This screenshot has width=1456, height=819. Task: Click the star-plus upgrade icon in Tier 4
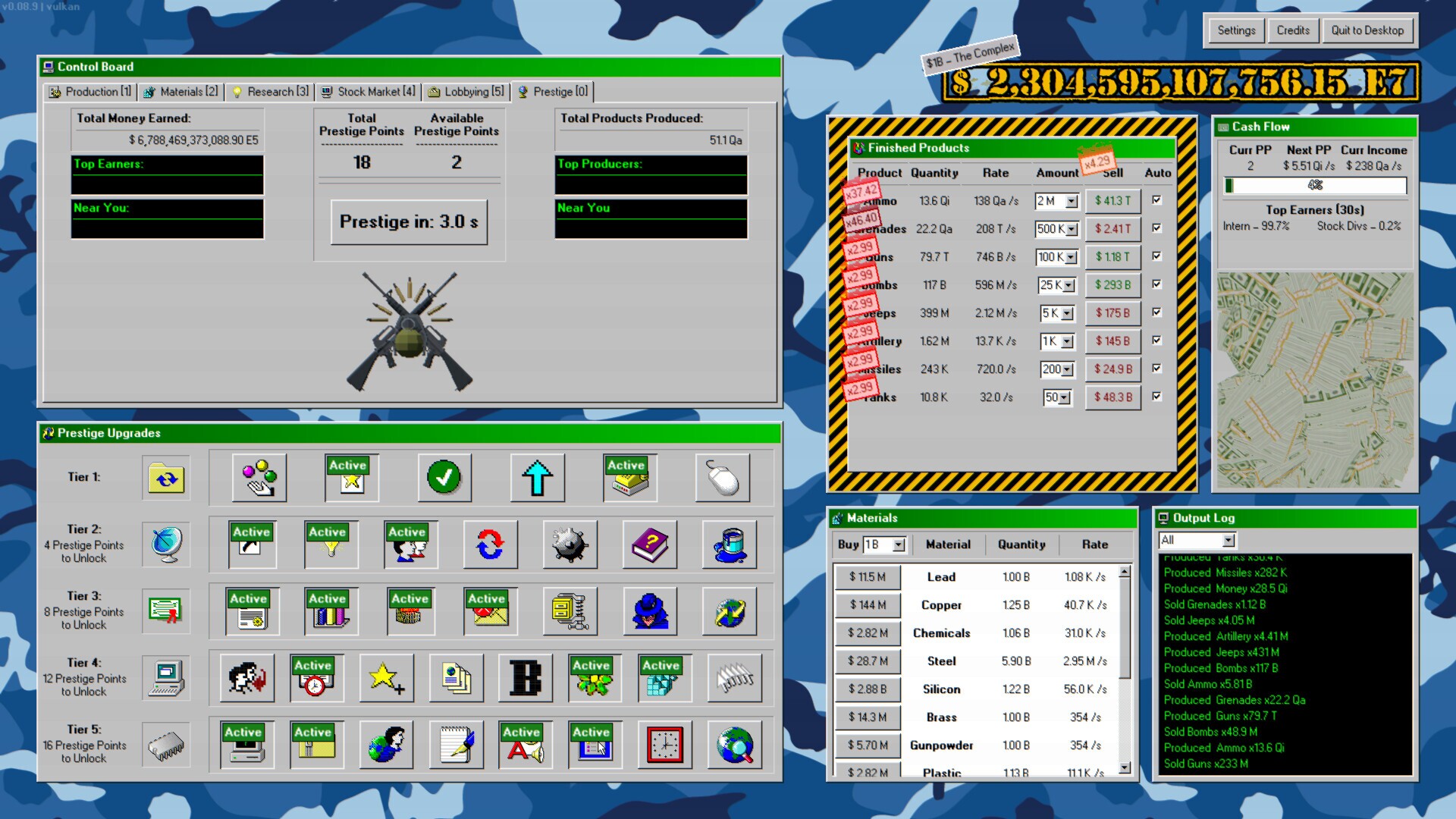pos(385,678)
